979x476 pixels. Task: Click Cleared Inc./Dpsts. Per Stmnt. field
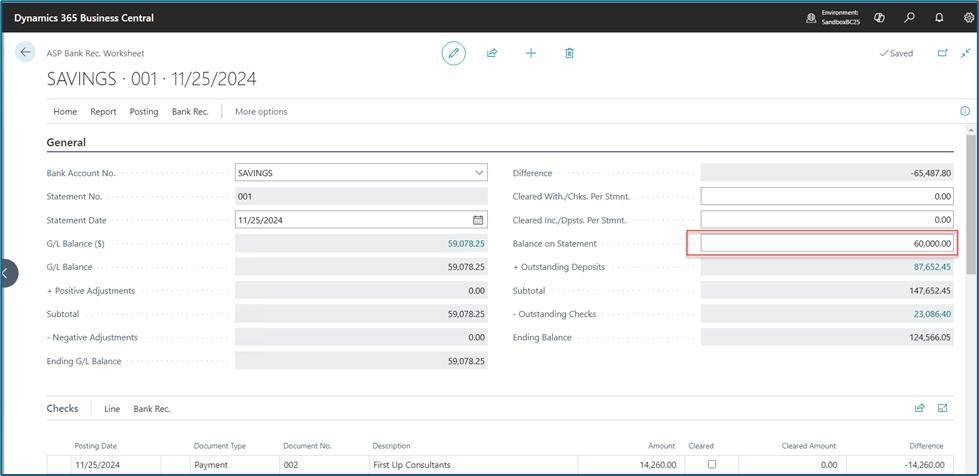(x=827, y=220)
